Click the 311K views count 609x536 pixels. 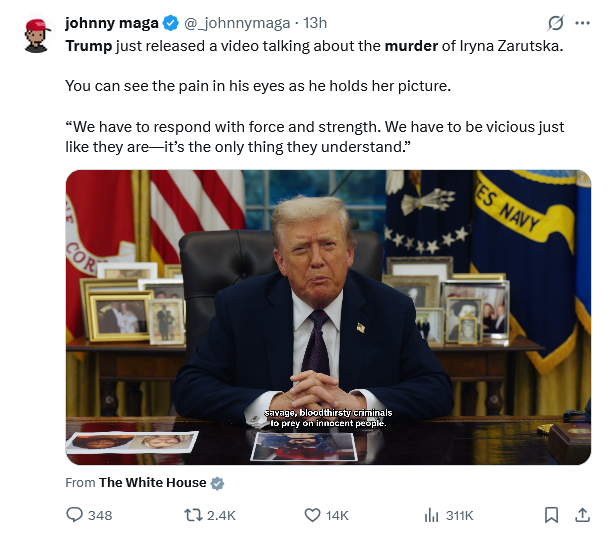click(459, 515)
